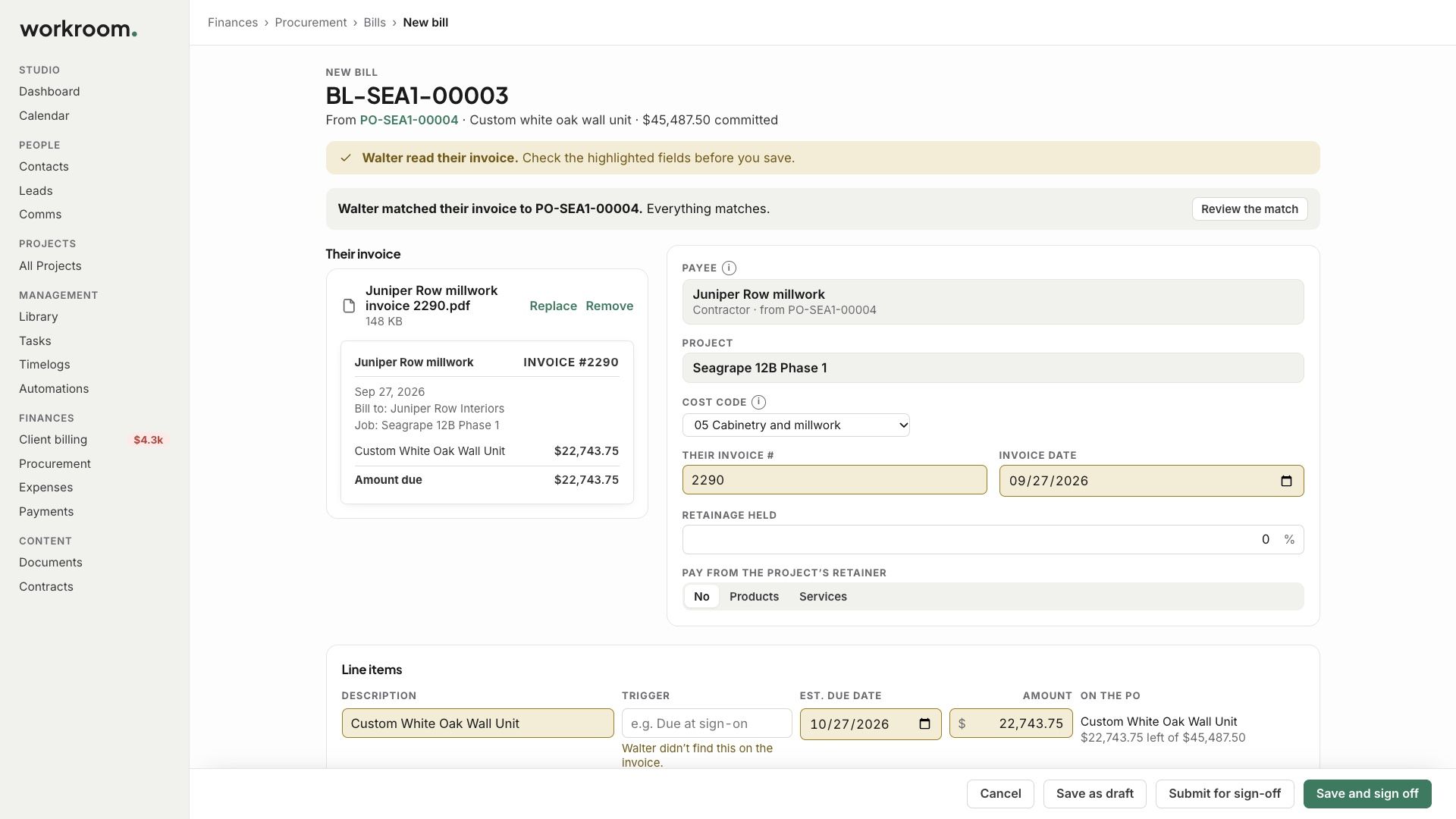Viewport: 1456px width, 819px height.
Task: Open Leads in the sidebar
Action: point(36,190)
